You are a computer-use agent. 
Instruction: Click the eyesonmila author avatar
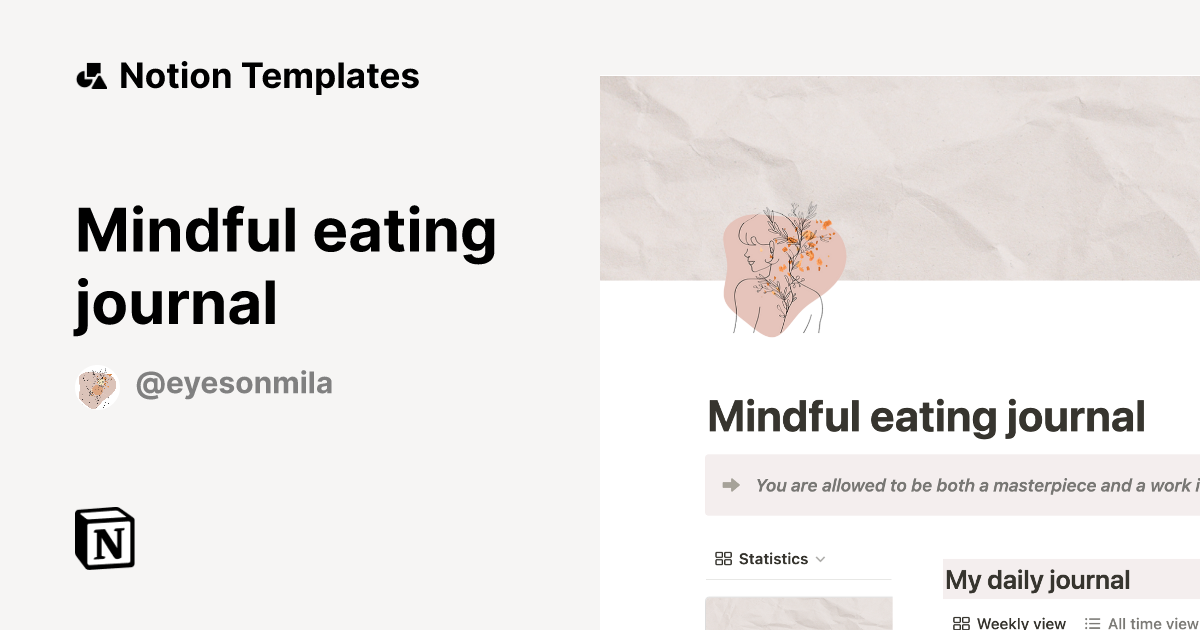tap(98, 387)
